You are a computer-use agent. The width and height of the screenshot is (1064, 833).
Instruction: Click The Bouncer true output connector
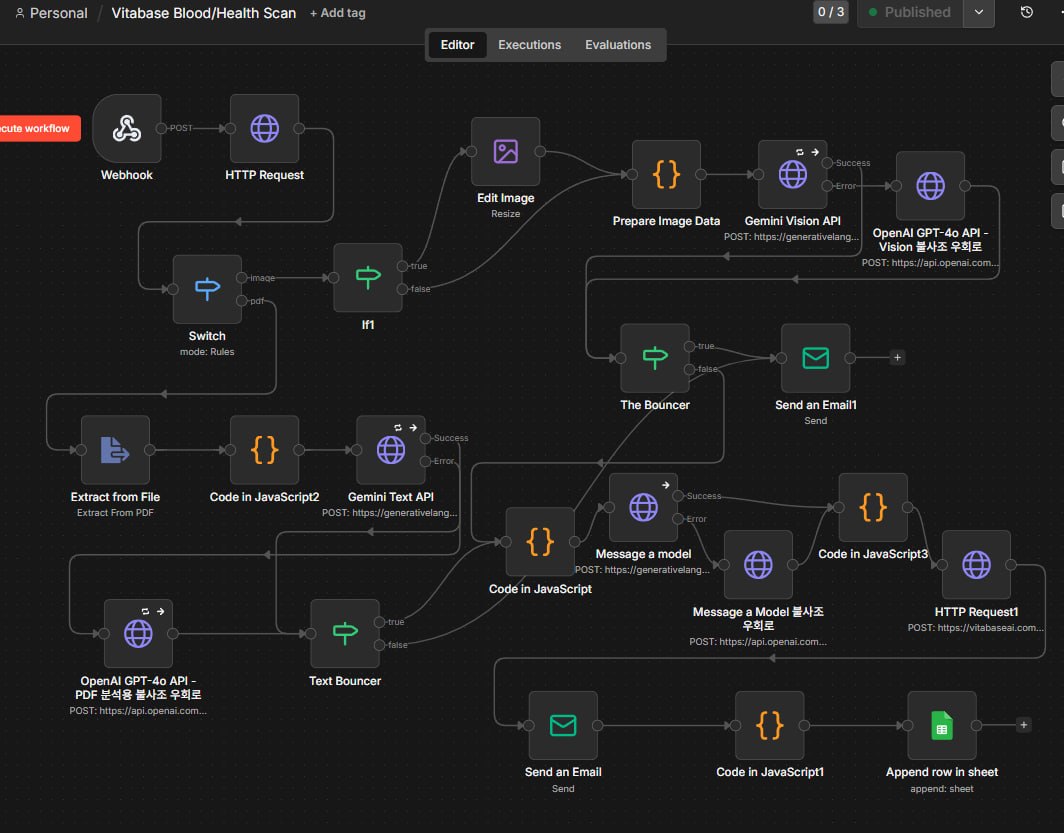pos(689,346)
